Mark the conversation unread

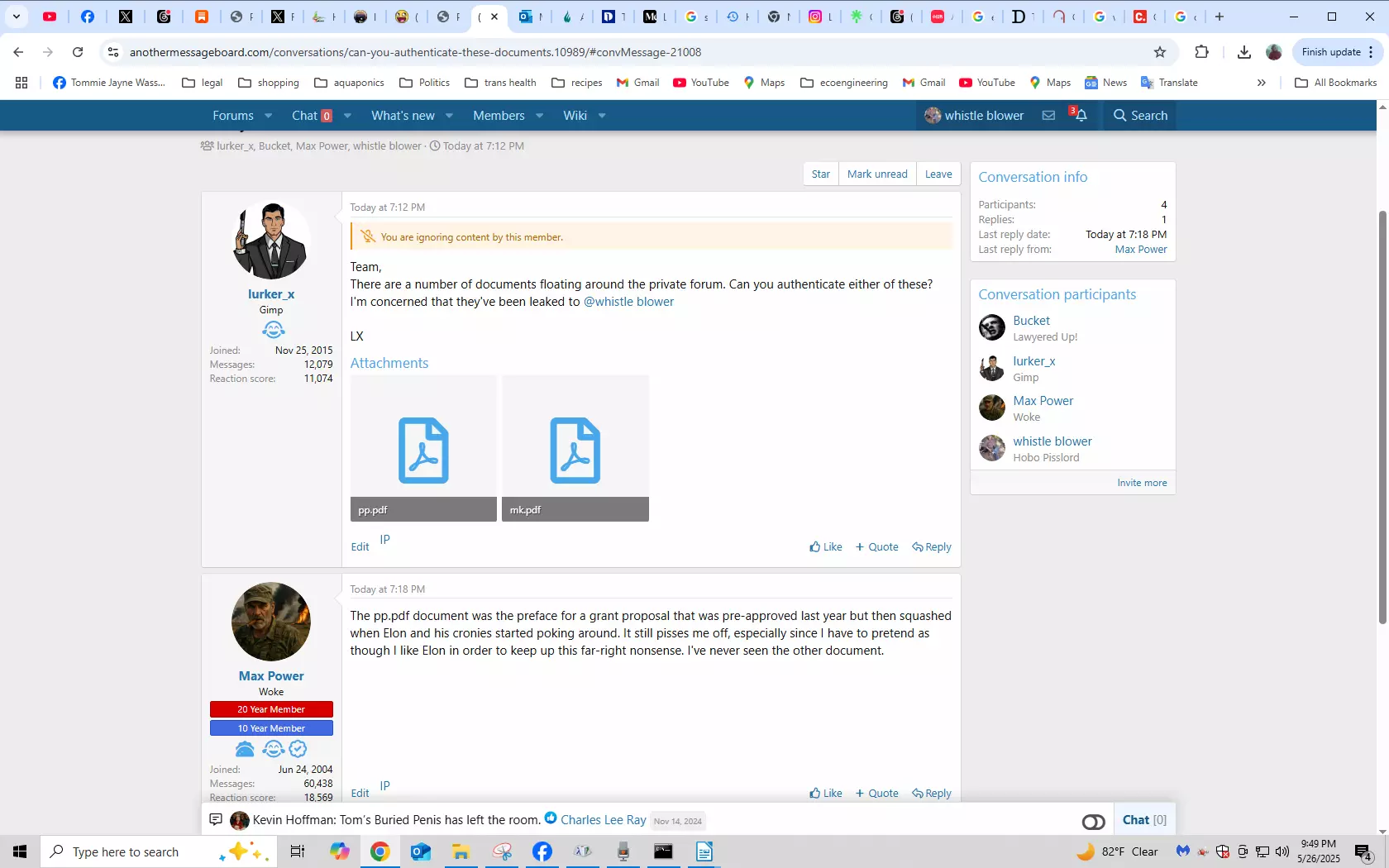pyautogui.click(x=877, y=174)
